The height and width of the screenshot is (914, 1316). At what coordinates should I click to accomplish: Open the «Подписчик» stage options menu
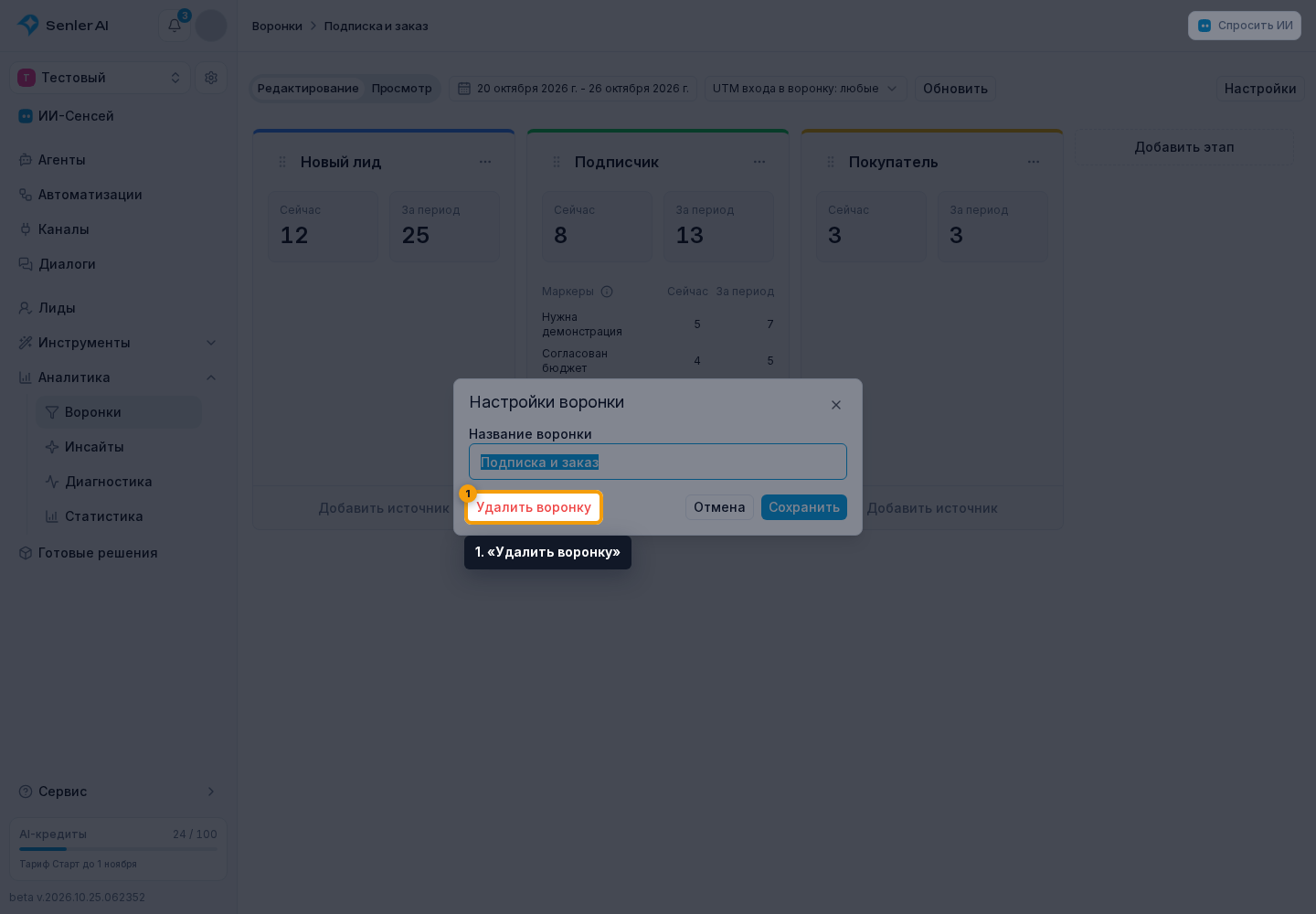(759, 162)
